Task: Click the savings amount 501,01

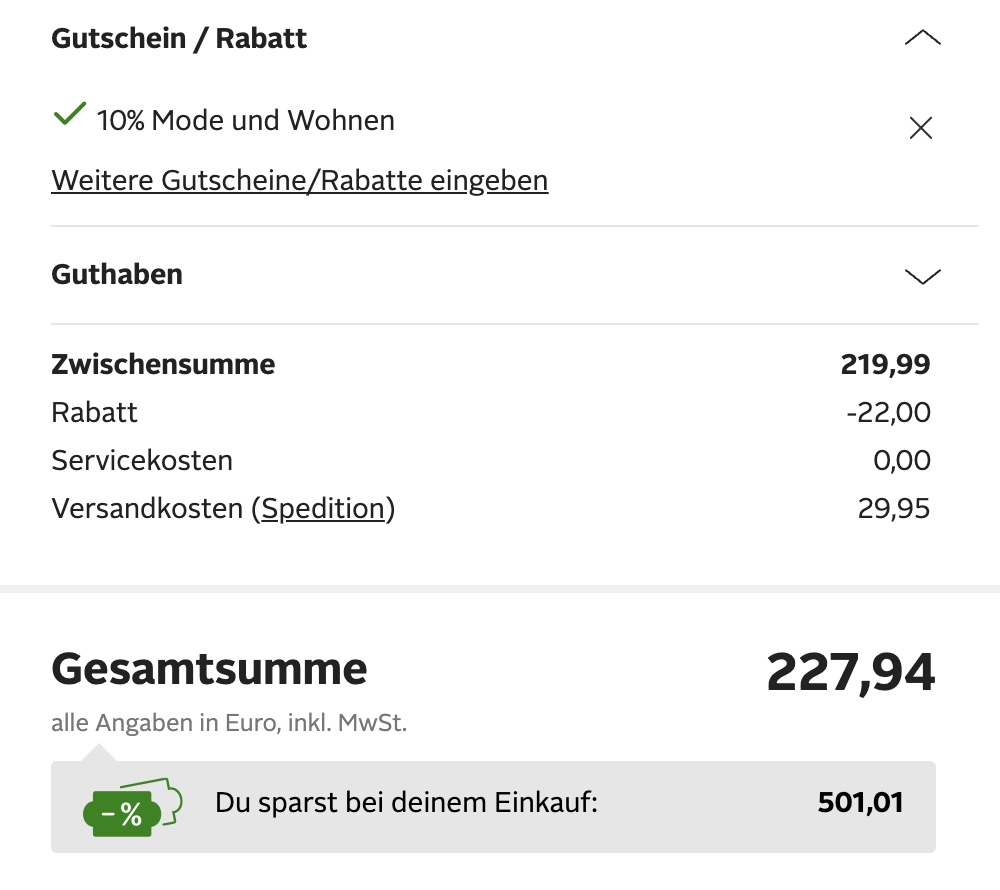Action: click(860, 802)
